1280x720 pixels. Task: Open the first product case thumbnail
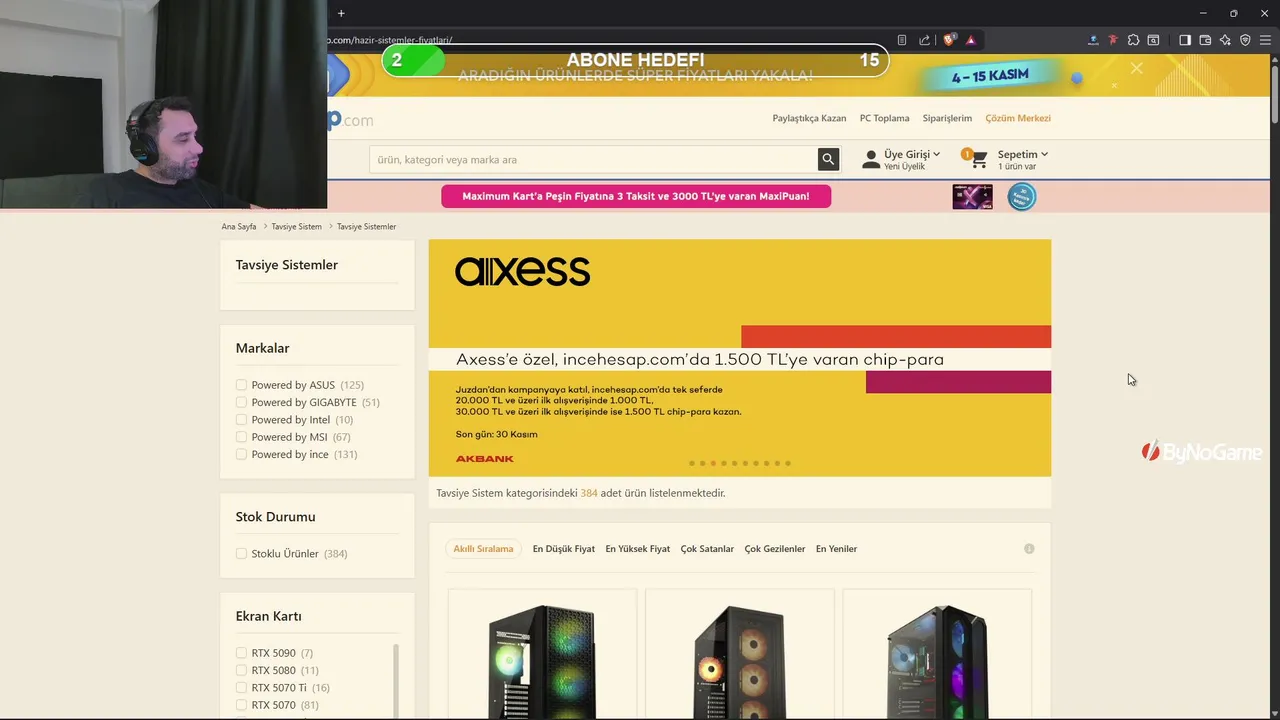click(x=542, y=660)
